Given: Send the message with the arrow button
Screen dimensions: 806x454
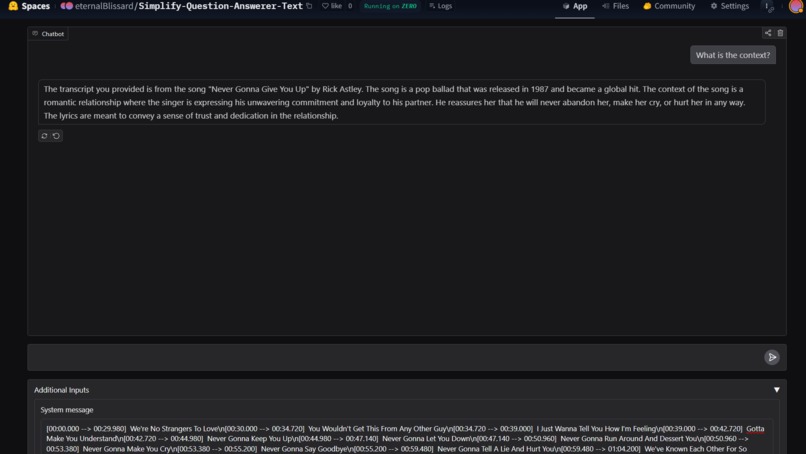Looking at the screenshot, I should (x=772, y=357).
